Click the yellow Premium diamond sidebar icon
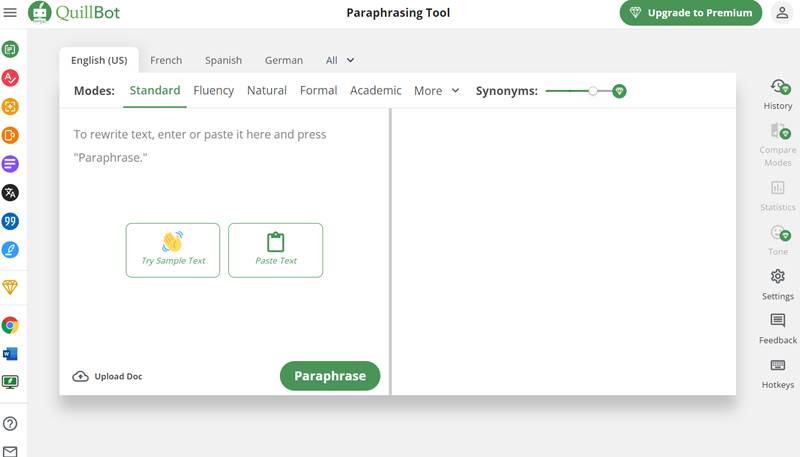Viewport: 800px width, 457px height. coord(10,287)
